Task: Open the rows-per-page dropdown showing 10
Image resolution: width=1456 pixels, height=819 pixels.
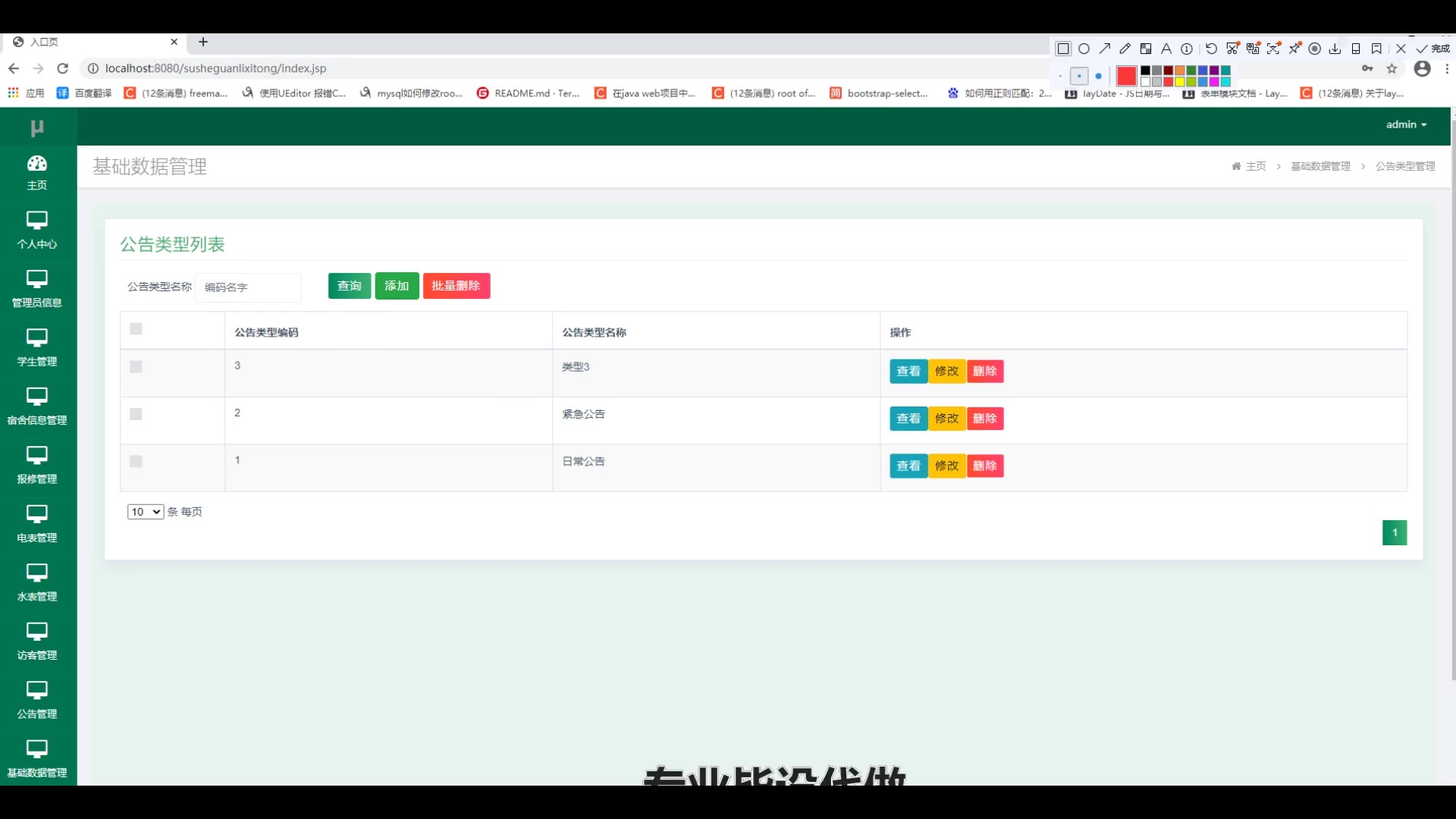Action: [145, 512]
